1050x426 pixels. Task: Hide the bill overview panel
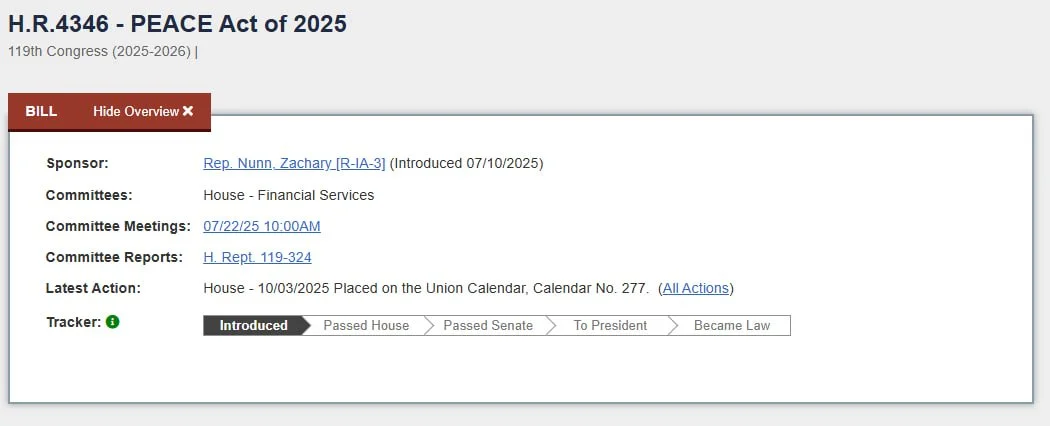pyautogui.click(x=143, y=111)
